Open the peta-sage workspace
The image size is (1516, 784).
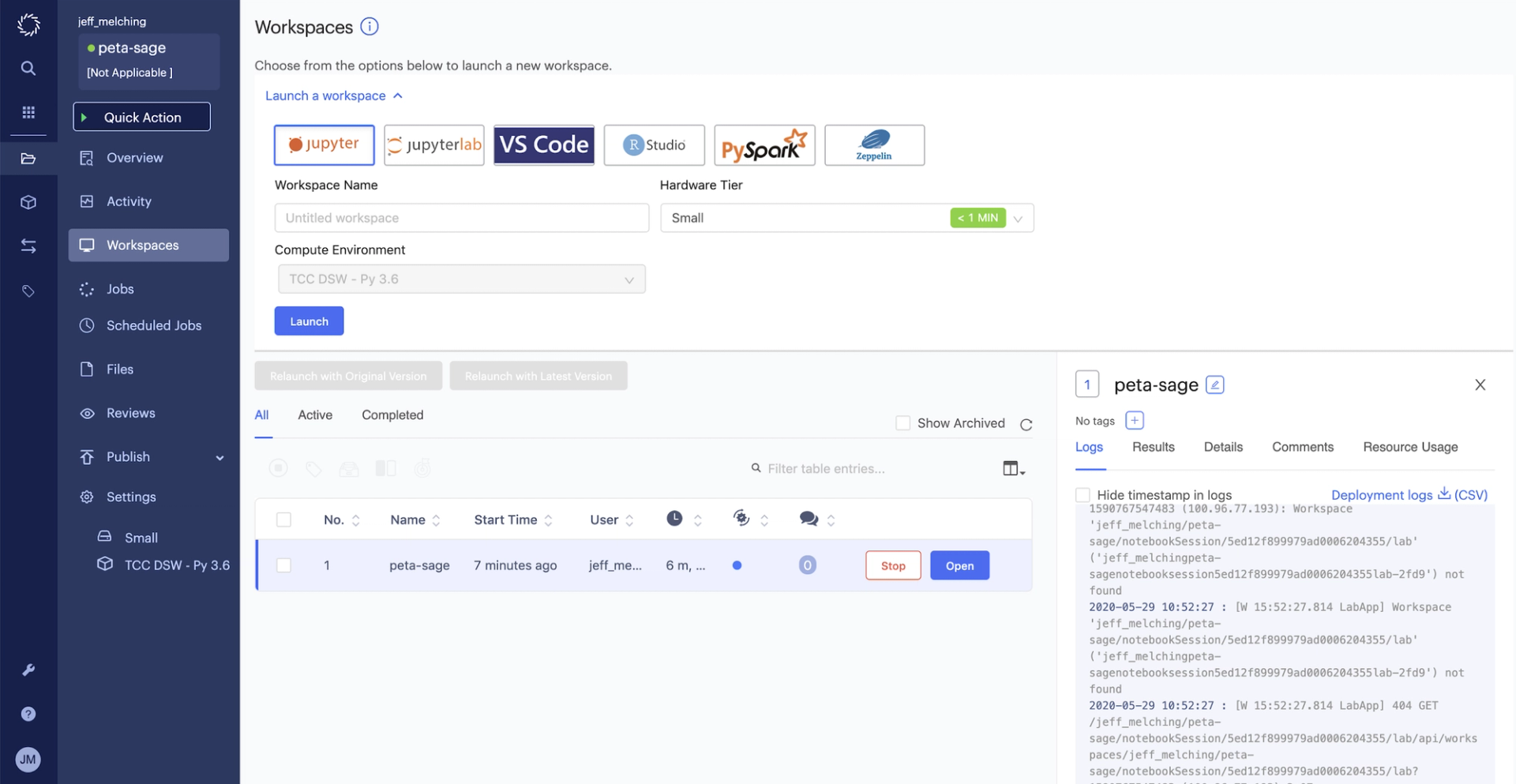point(959,565)
